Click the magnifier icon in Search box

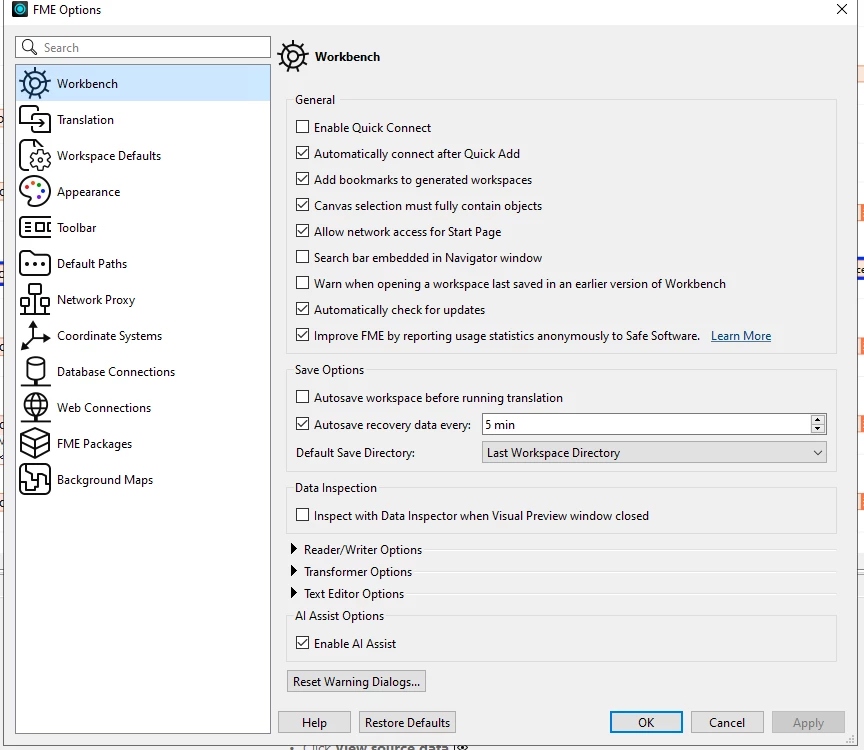tap(29, 47)
